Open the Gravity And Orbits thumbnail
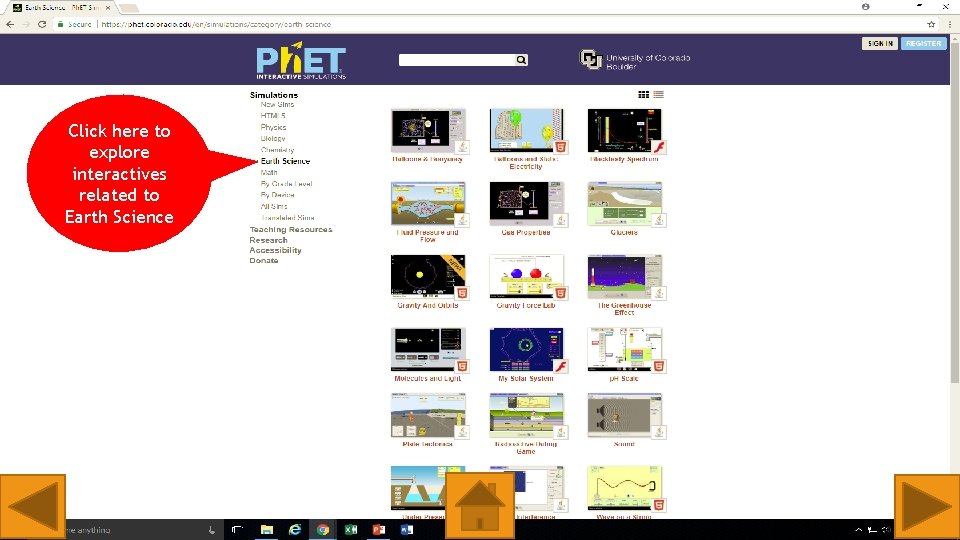 coord(428,277)
